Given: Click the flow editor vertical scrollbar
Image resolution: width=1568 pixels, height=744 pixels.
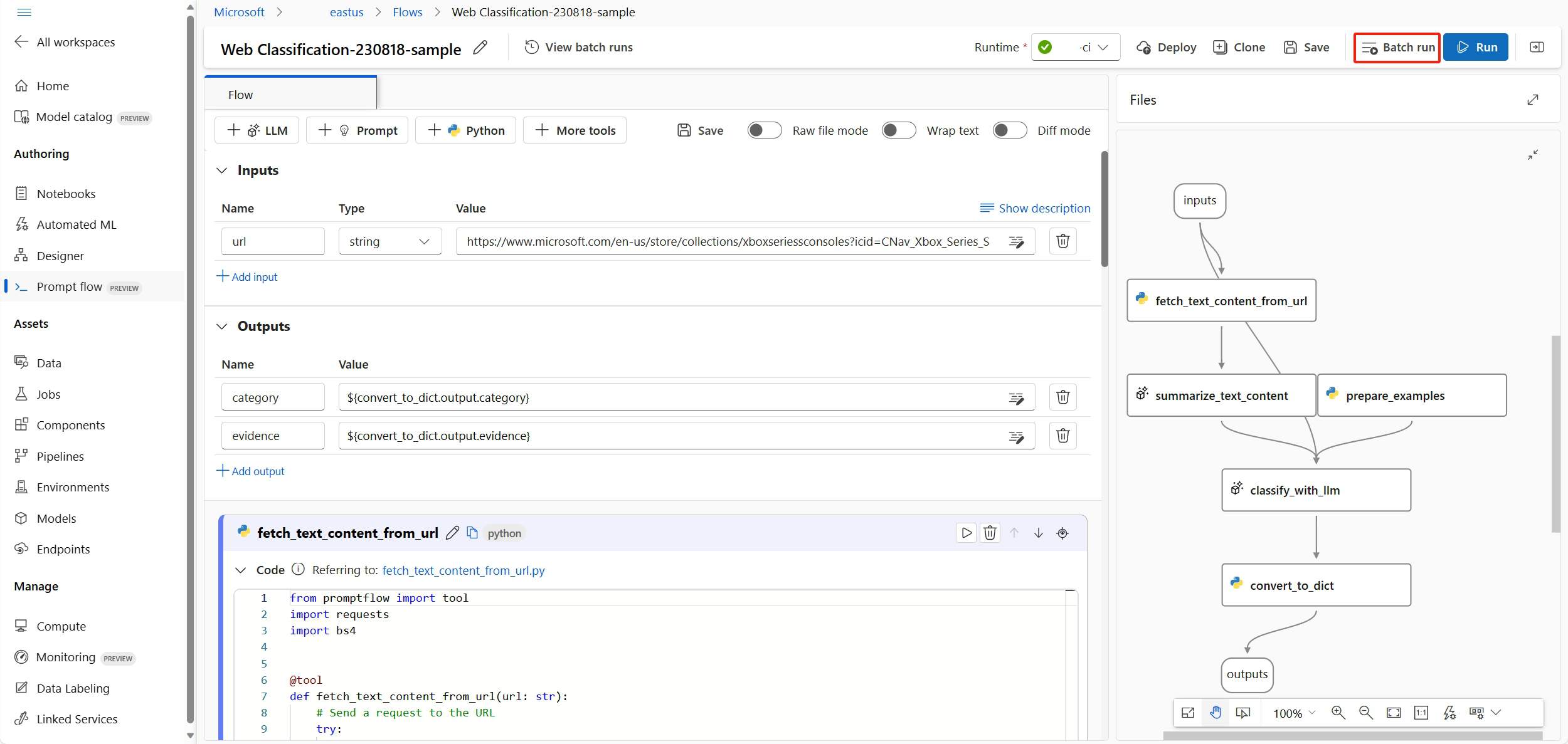Looking at the screenshot, I should coord(1104,209).
